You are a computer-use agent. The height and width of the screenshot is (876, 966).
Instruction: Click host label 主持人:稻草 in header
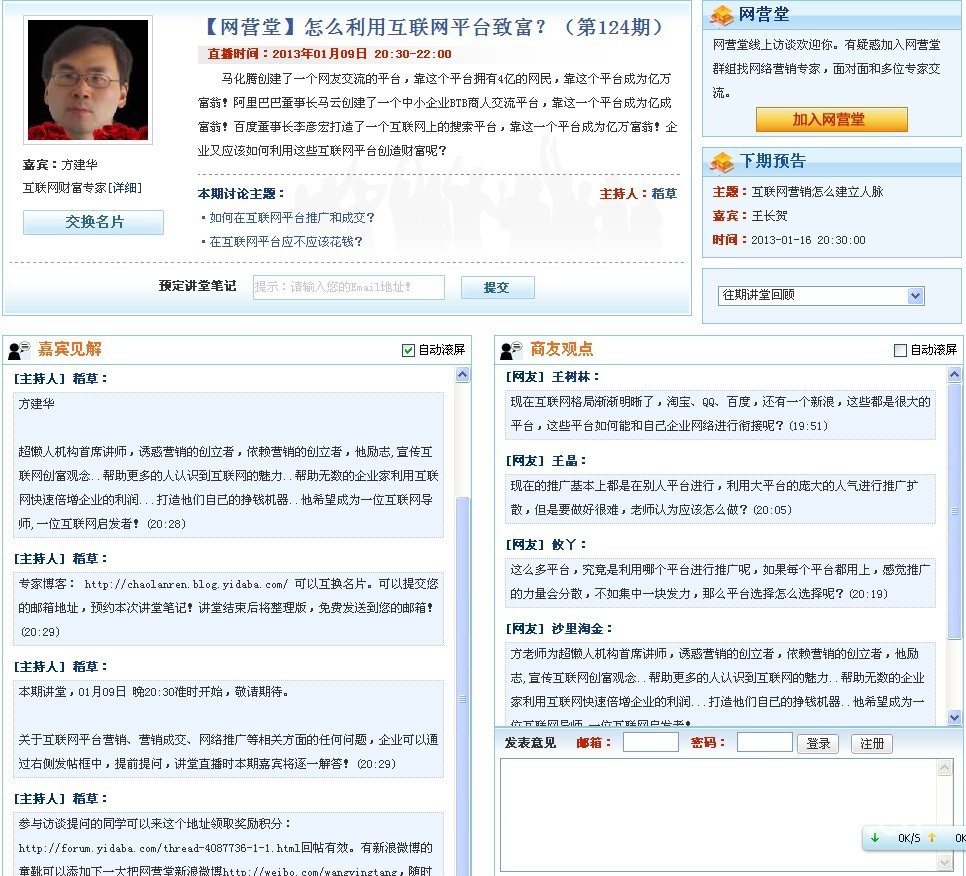(638, 194)
